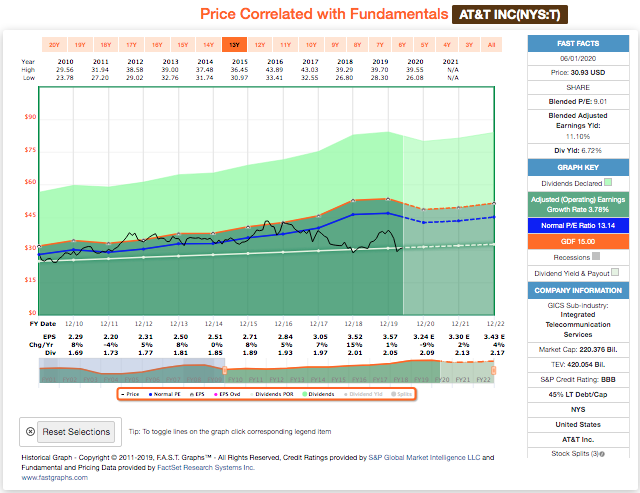The image size is (640, 493).
Task: Switch to the 18Y time range
Action: (106, 45)
